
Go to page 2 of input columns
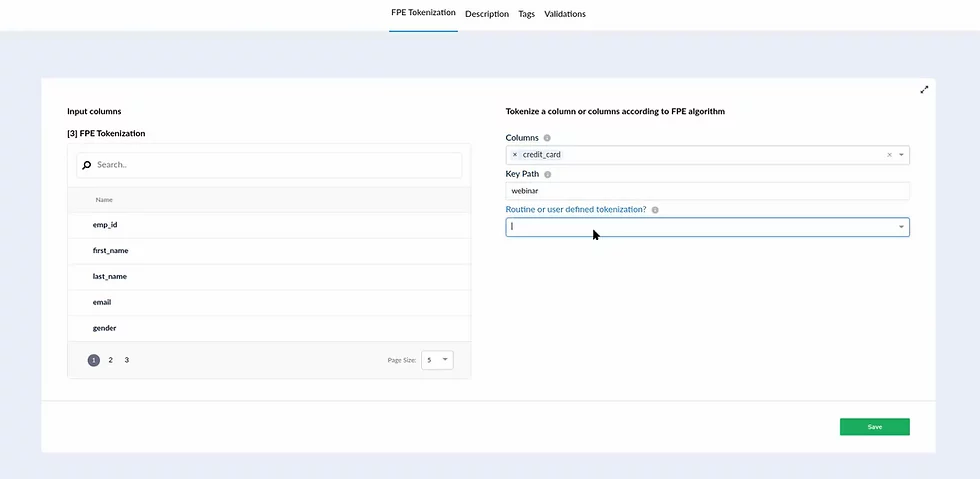[x=111, y=360]
